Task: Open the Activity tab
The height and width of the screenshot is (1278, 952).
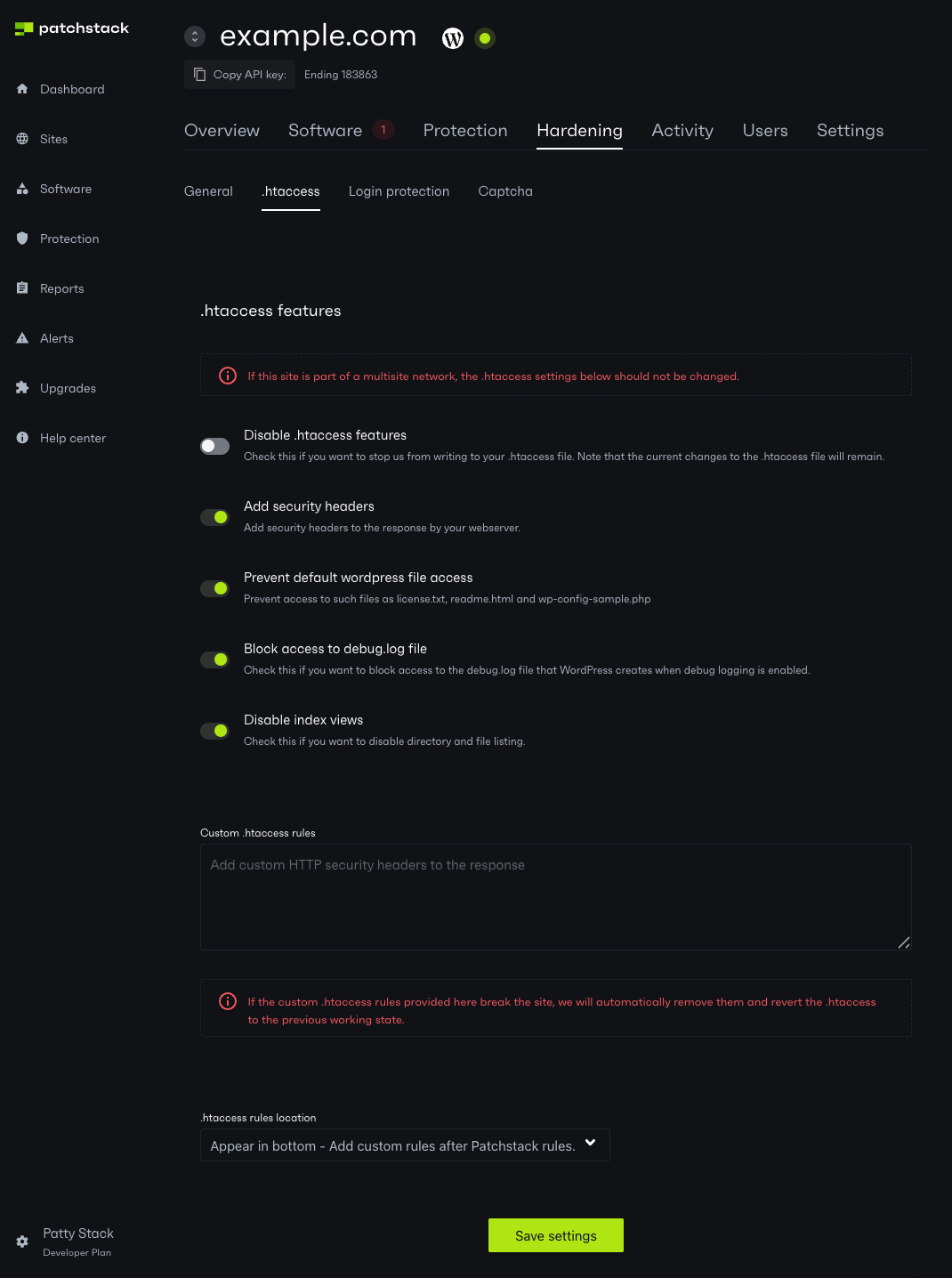Action: click(682, 131)
